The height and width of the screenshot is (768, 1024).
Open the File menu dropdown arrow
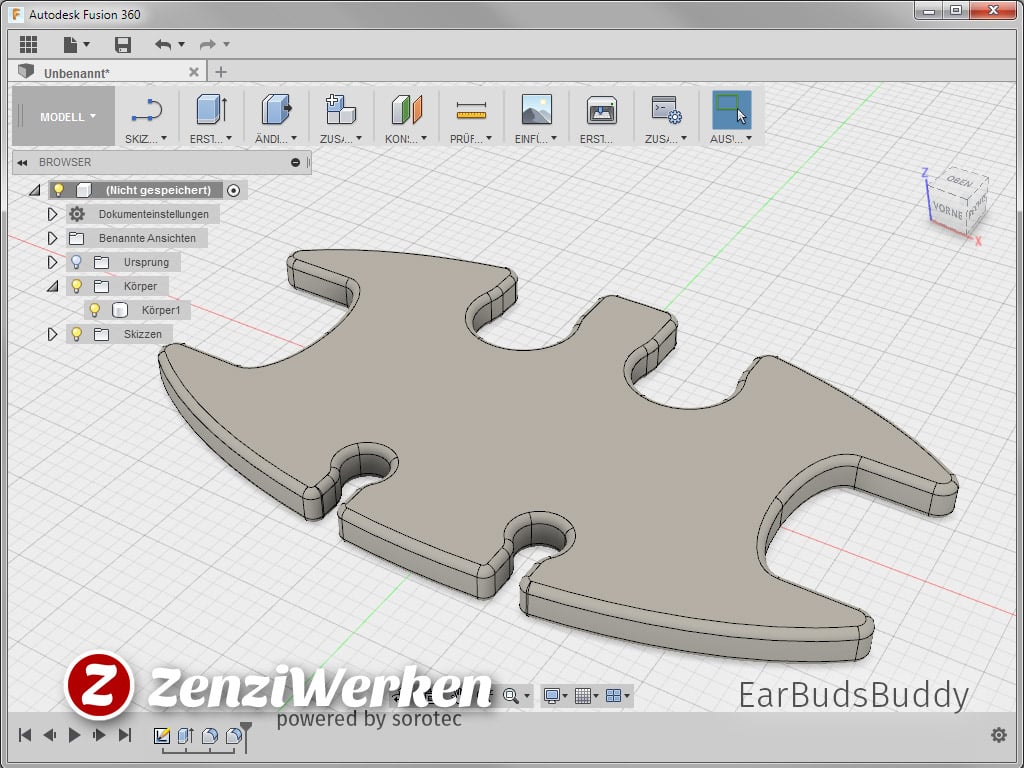[86, 44]
